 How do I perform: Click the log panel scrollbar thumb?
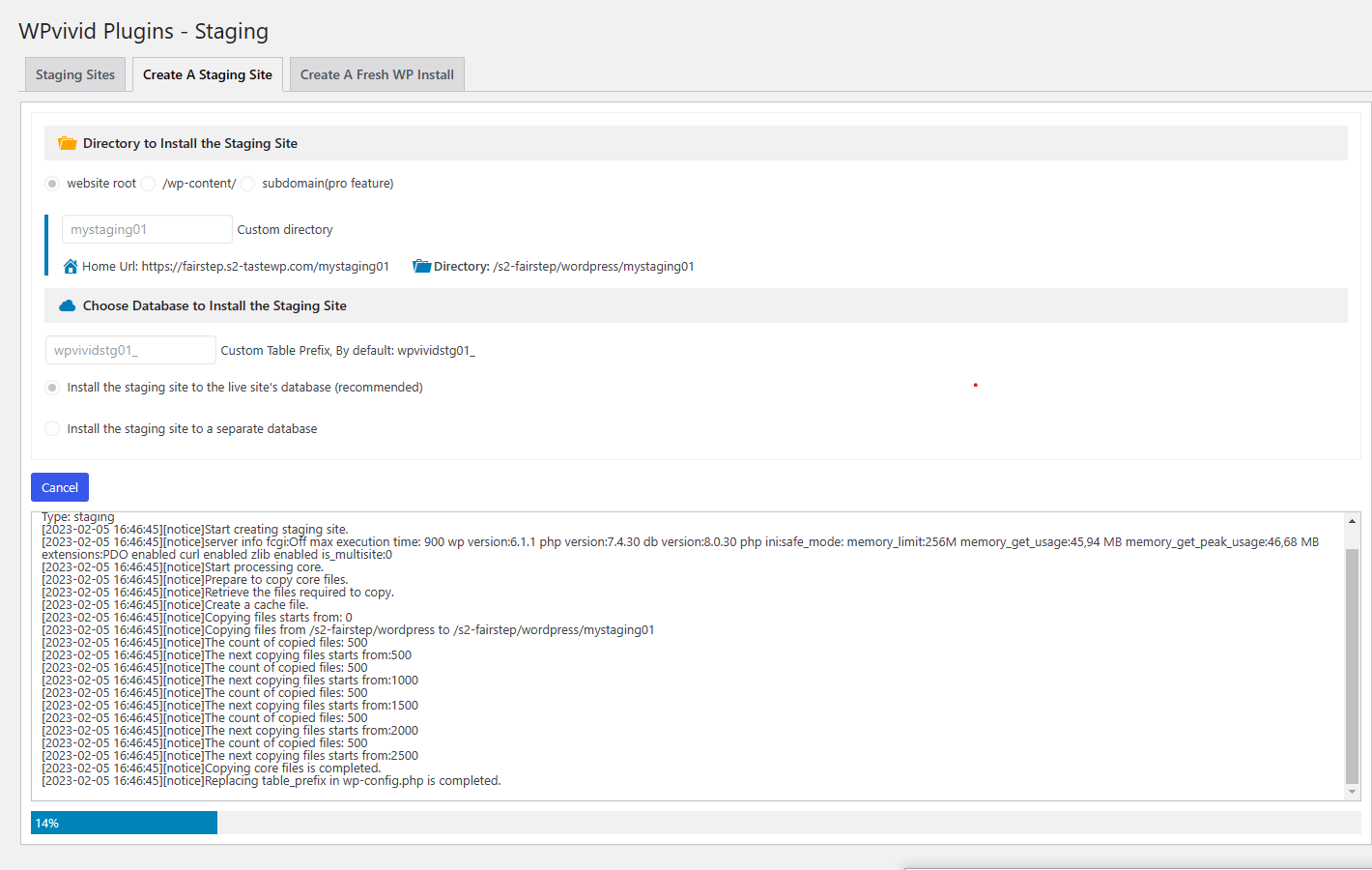click(1353, 666)
